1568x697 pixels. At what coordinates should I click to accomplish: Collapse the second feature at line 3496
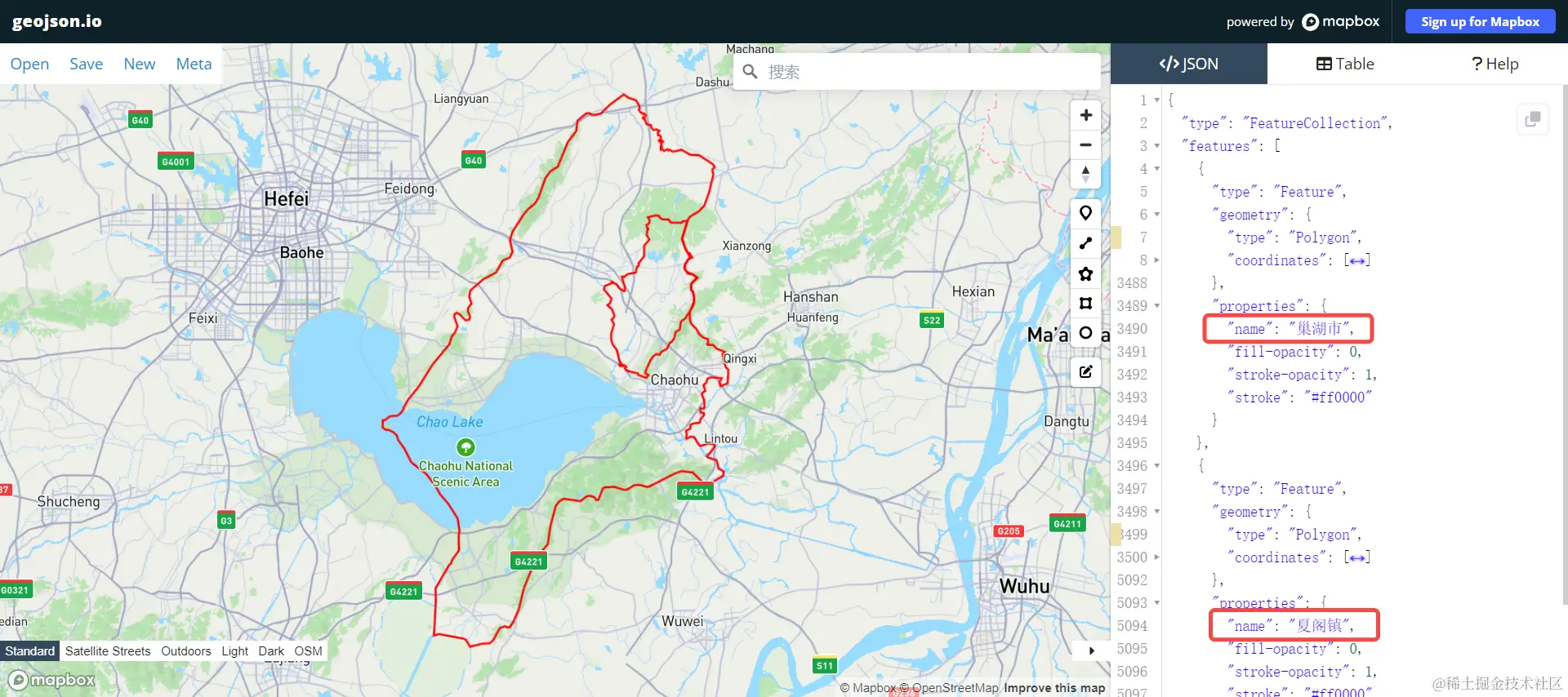click(x=1157, y=466)
